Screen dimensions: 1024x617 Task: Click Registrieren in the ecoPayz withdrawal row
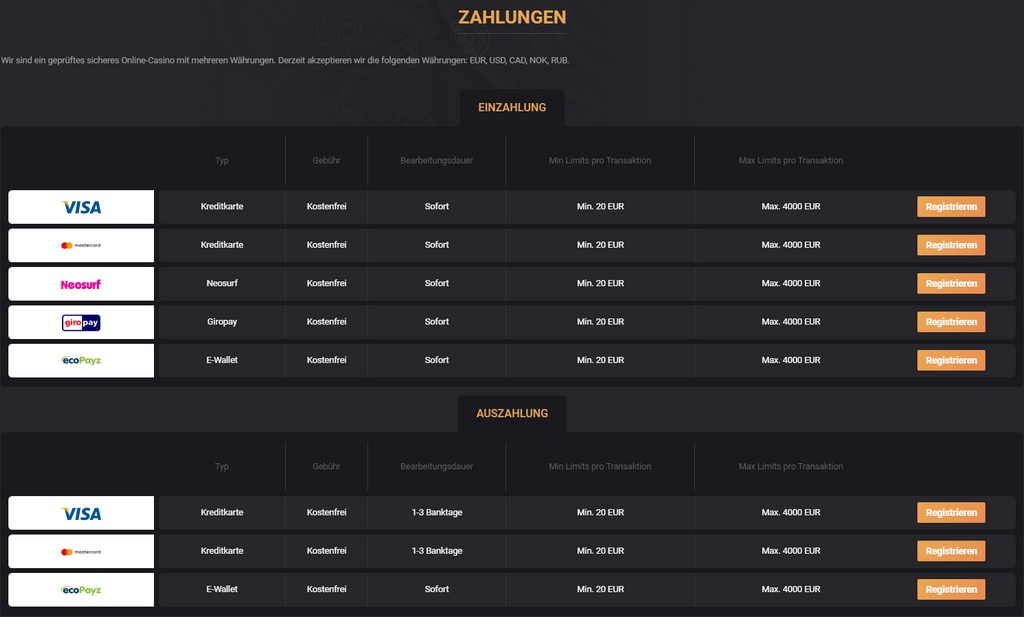pyautogui.click(x=951, y=590)
